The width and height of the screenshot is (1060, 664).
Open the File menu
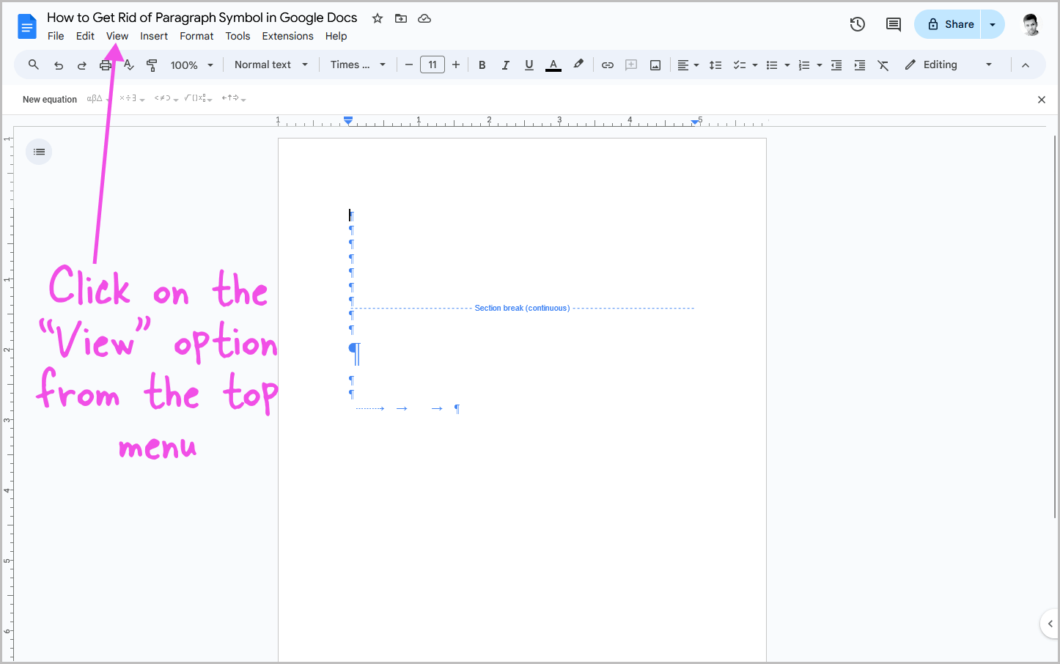click(55, 37)
